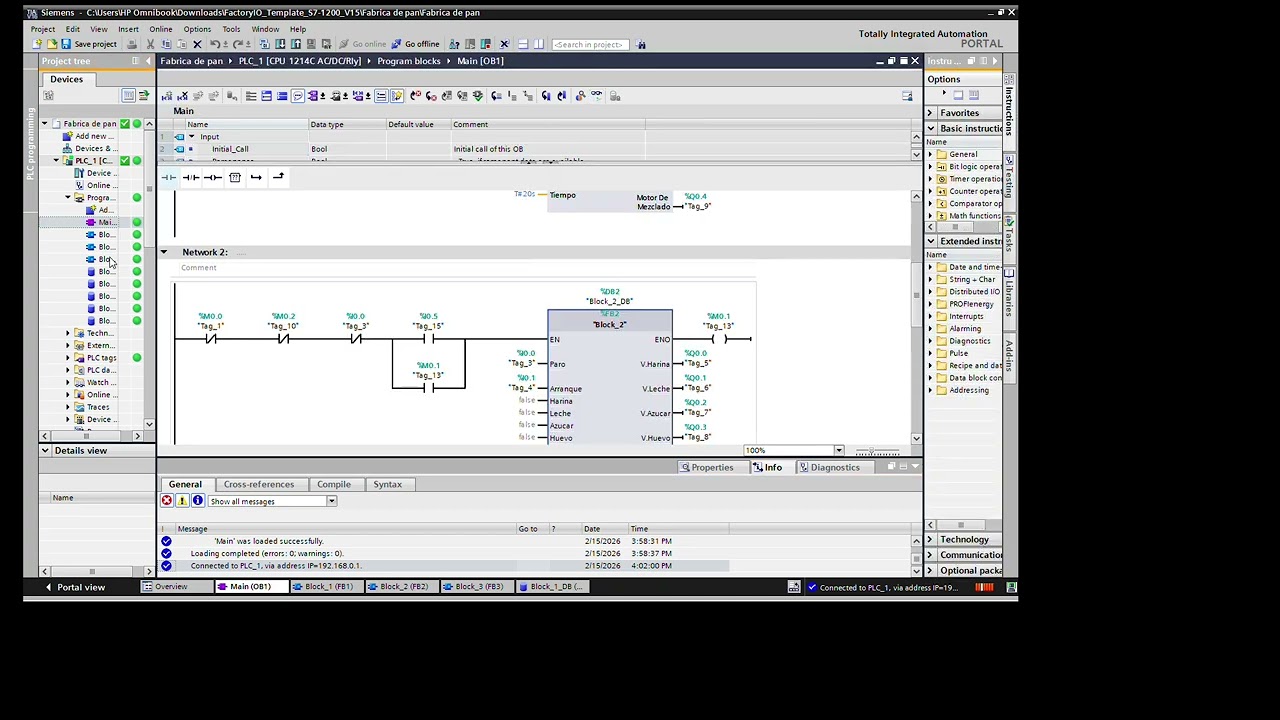
Task: Open a branch in the ladder toolbar
Action: 257,177
